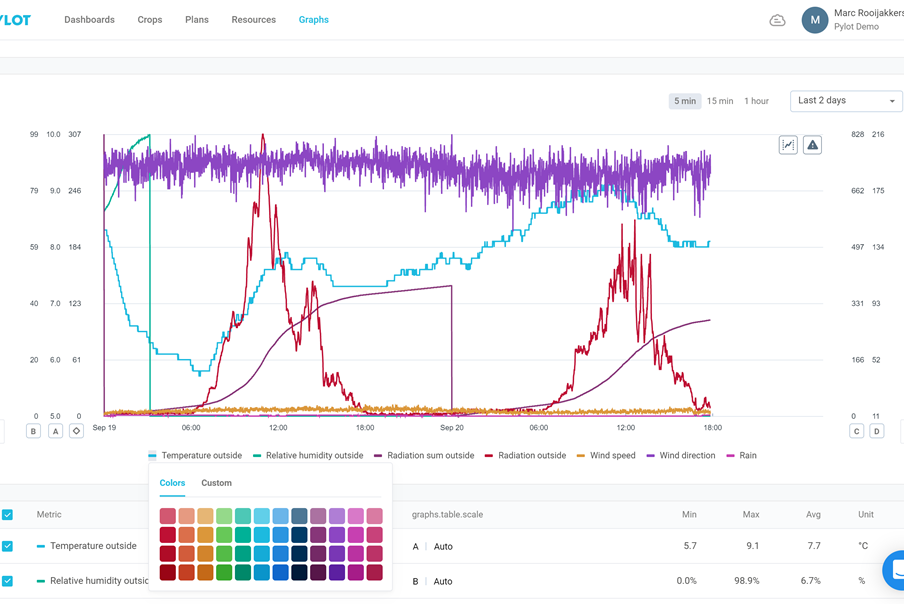The height and width of the screenshot is (604, 904).
Task: Click the axis C button
Action: coord(856,431)
